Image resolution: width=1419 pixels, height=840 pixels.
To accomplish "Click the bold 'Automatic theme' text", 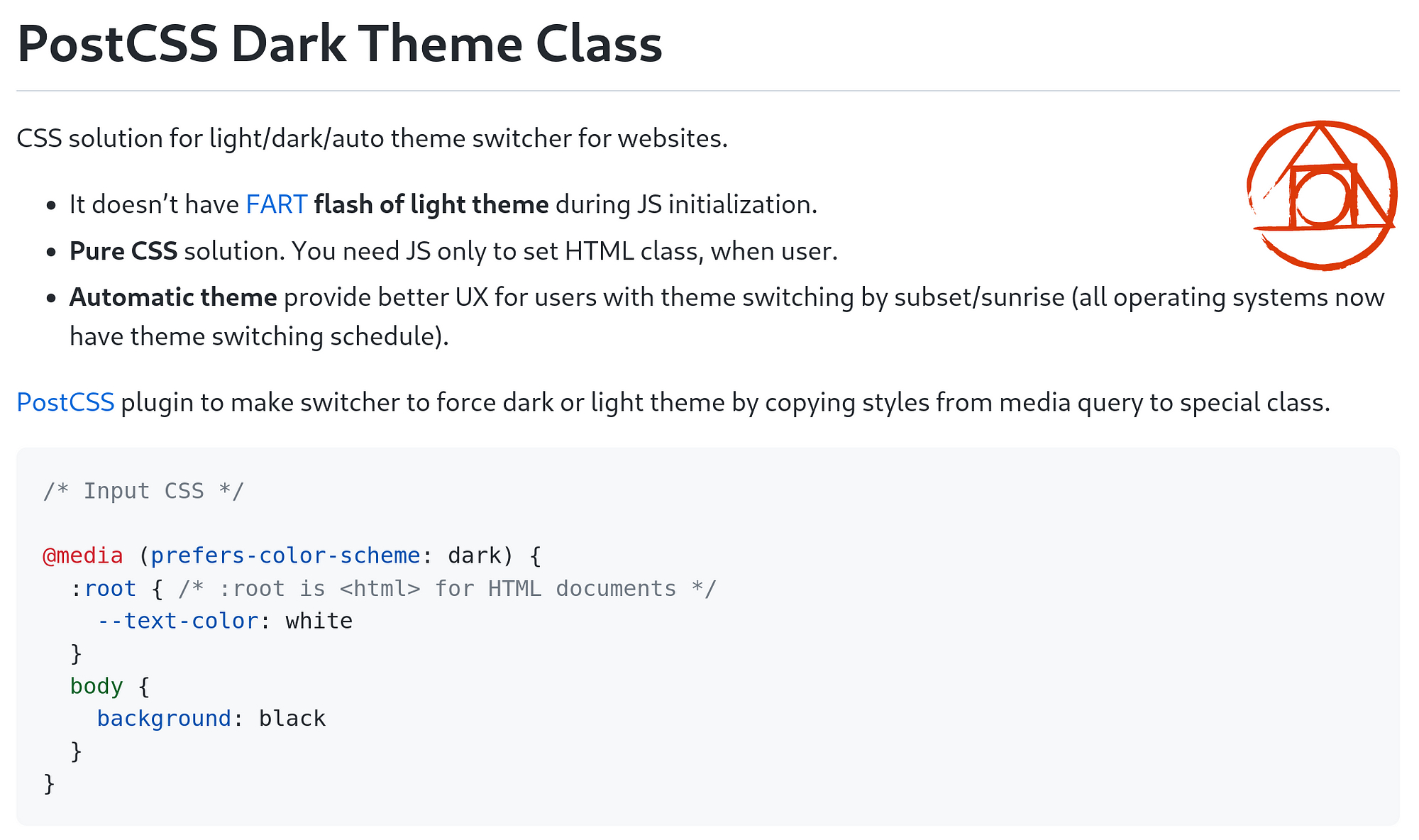I will pos(173,297).
